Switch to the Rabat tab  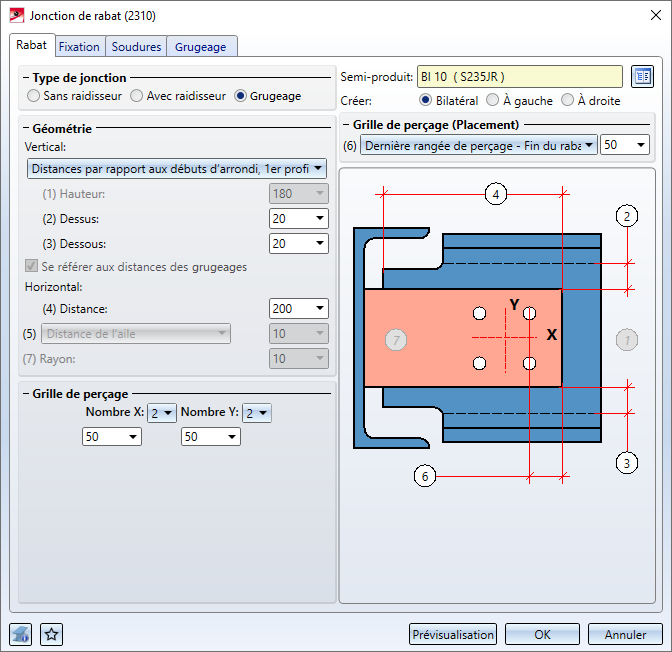coord(32,45)
